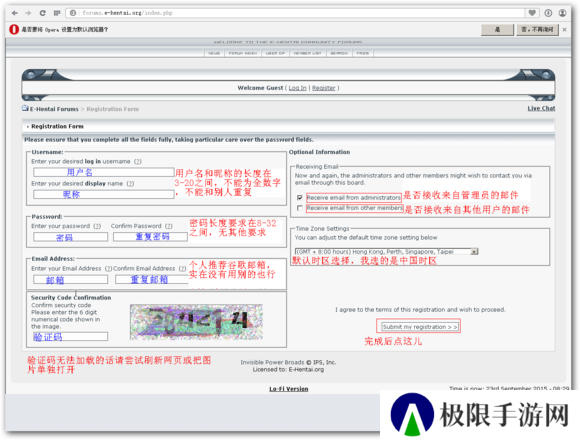Open the Search nav tab
The height and width of the screenshot is (440, 580).
pos(339,53)
